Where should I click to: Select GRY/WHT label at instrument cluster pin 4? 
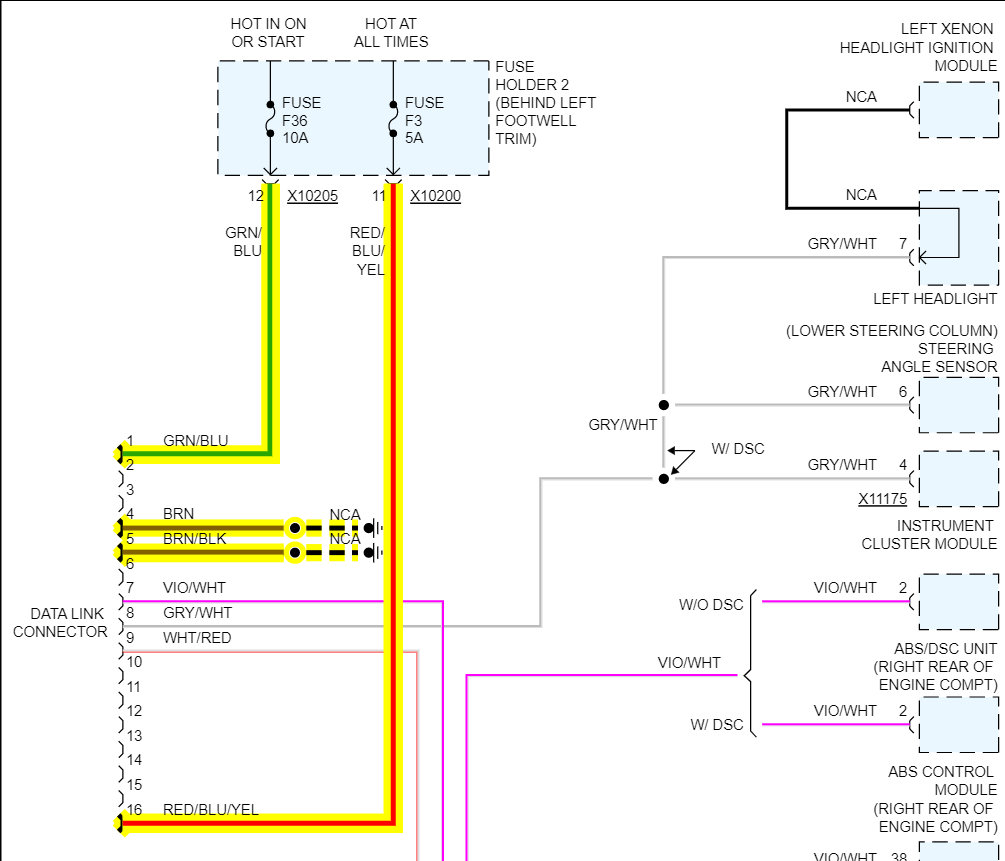(x=842, y=464)
